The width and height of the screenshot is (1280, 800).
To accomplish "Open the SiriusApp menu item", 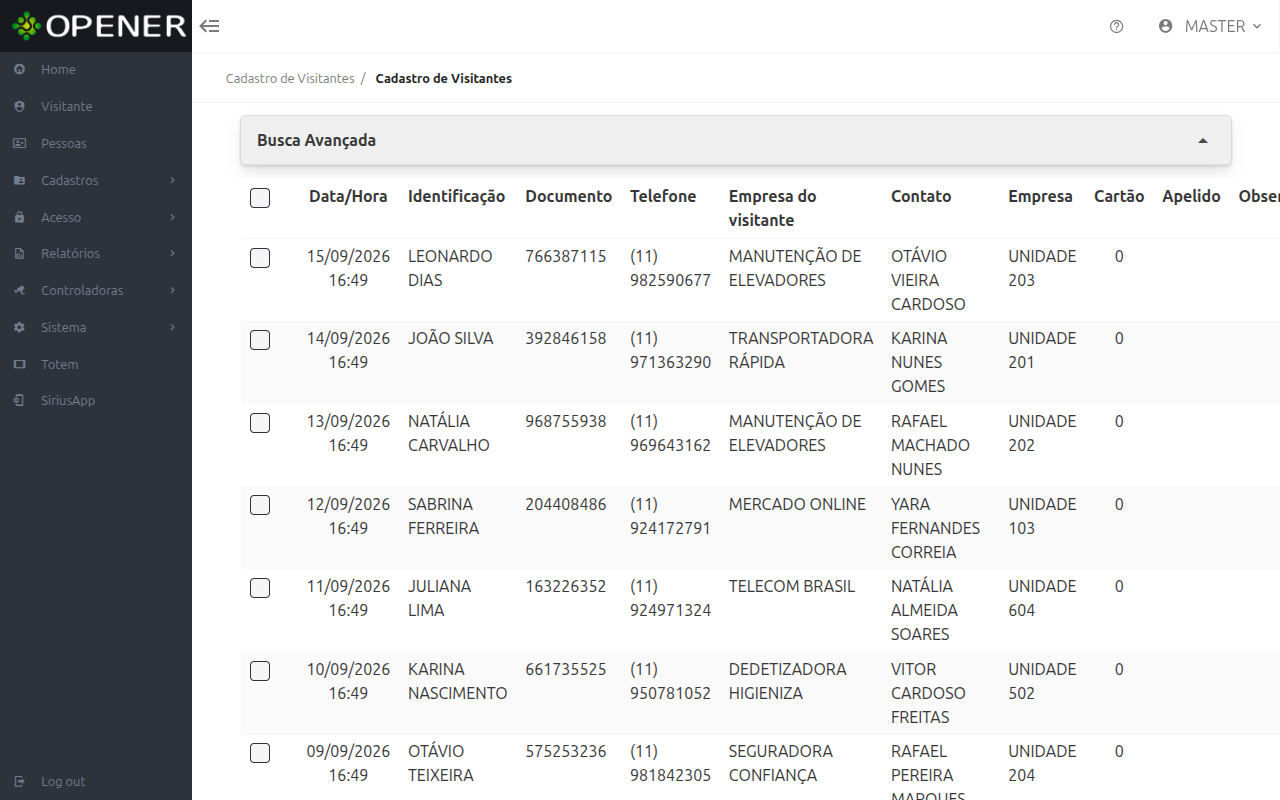I will pyautogui.click(x=96, y=400).
